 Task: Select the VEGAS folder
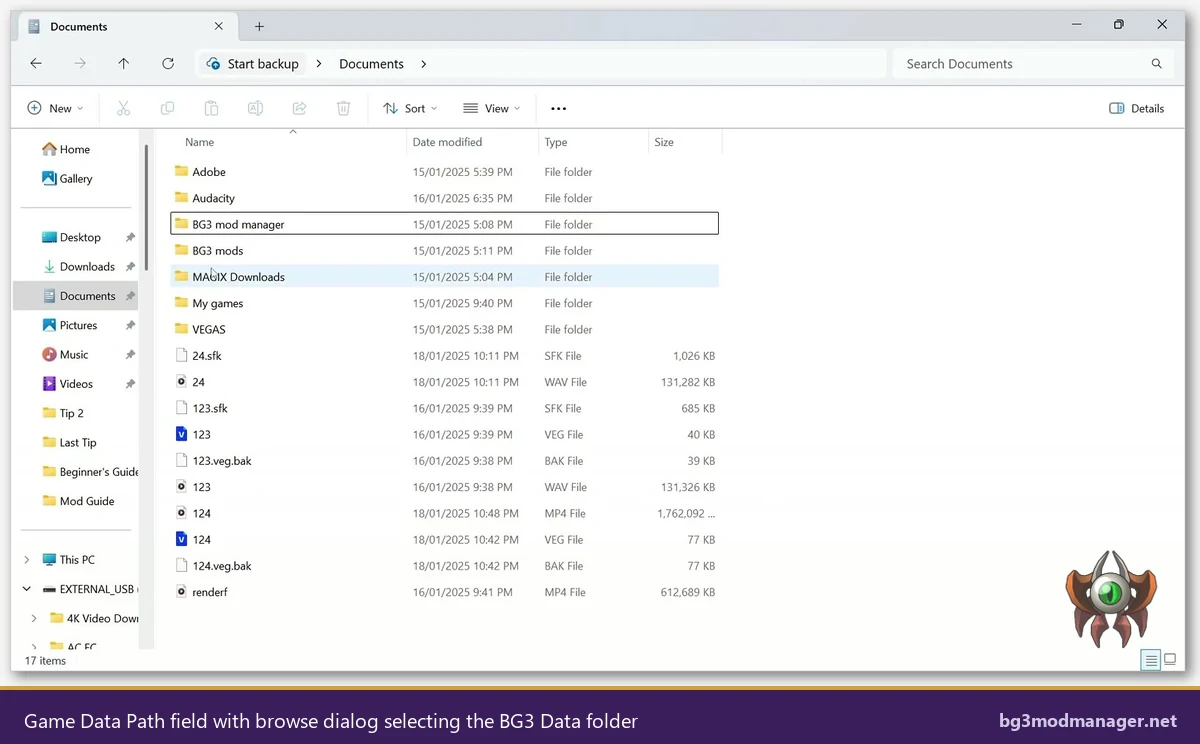(444, 329)
